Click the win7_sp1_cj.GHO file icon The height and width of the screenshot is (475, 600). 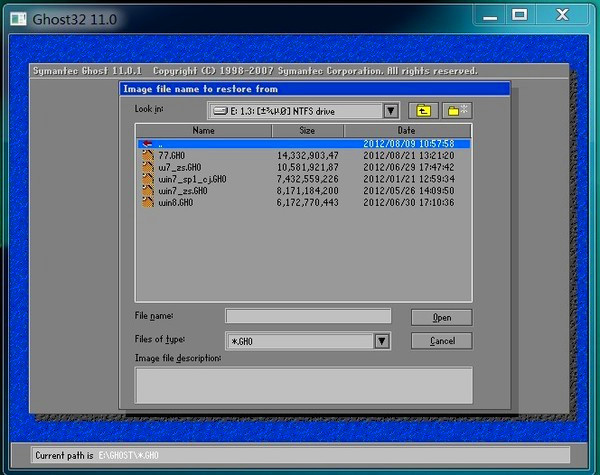[148, 179]
